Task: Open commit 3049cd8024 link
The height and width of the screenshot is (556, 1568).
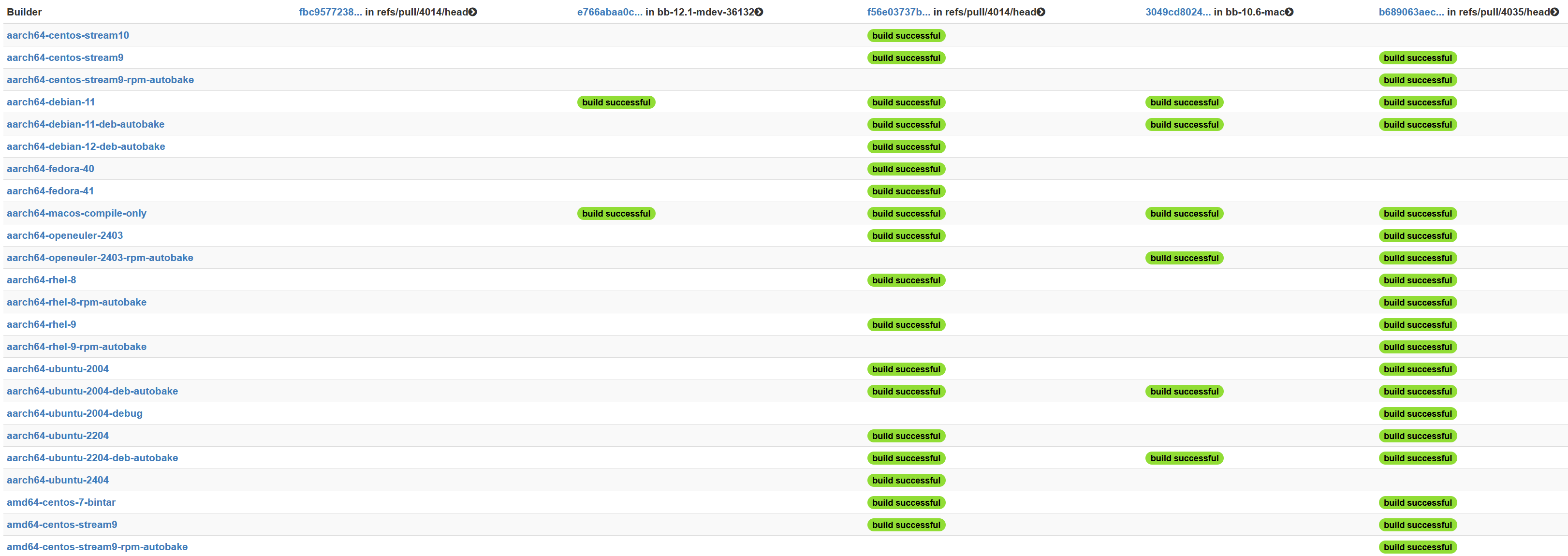Action: [1178, 12]
